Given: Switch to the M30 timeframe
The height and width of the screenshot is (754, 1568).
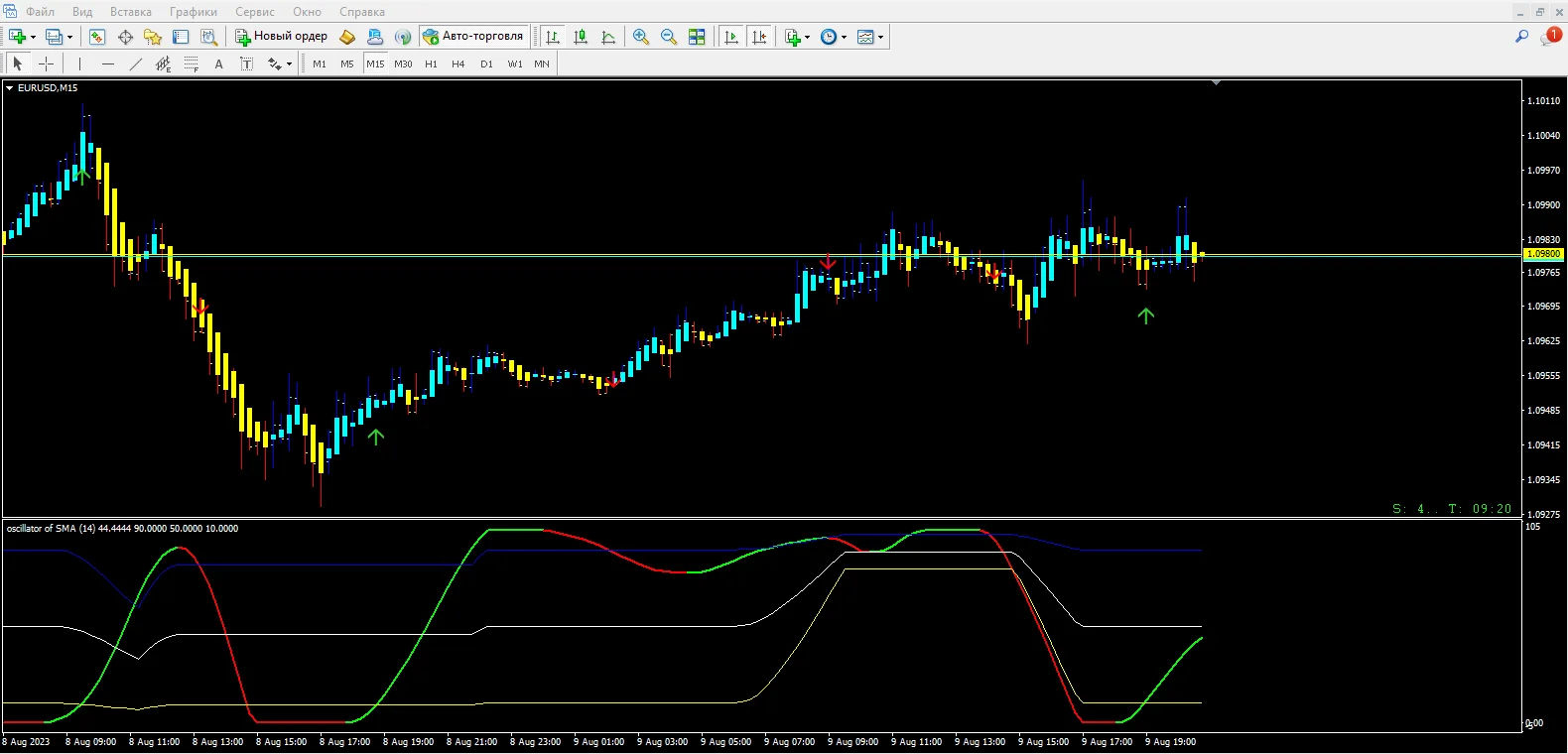Looking at the screenshot, I should [x=403, y=63].
